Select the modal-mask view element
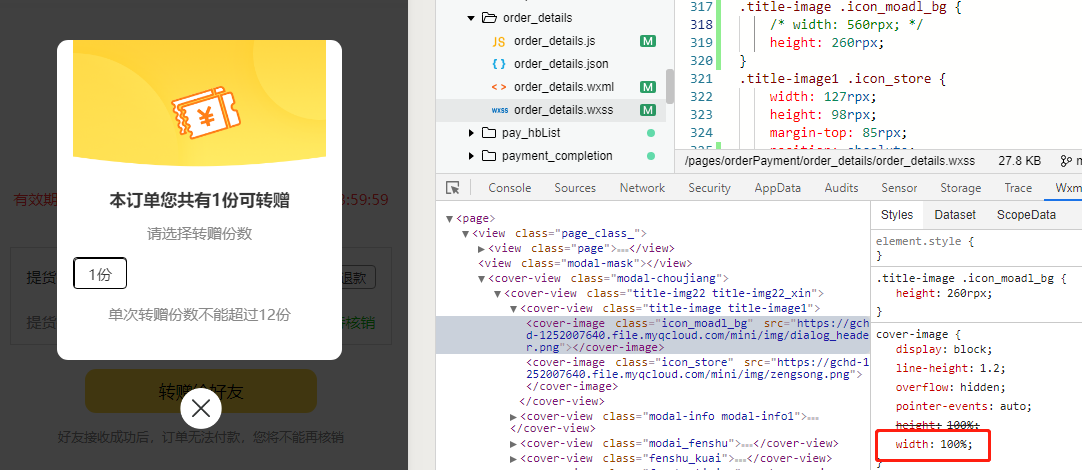The width and height of the screenshot is (1082, 470). (583, 263)
